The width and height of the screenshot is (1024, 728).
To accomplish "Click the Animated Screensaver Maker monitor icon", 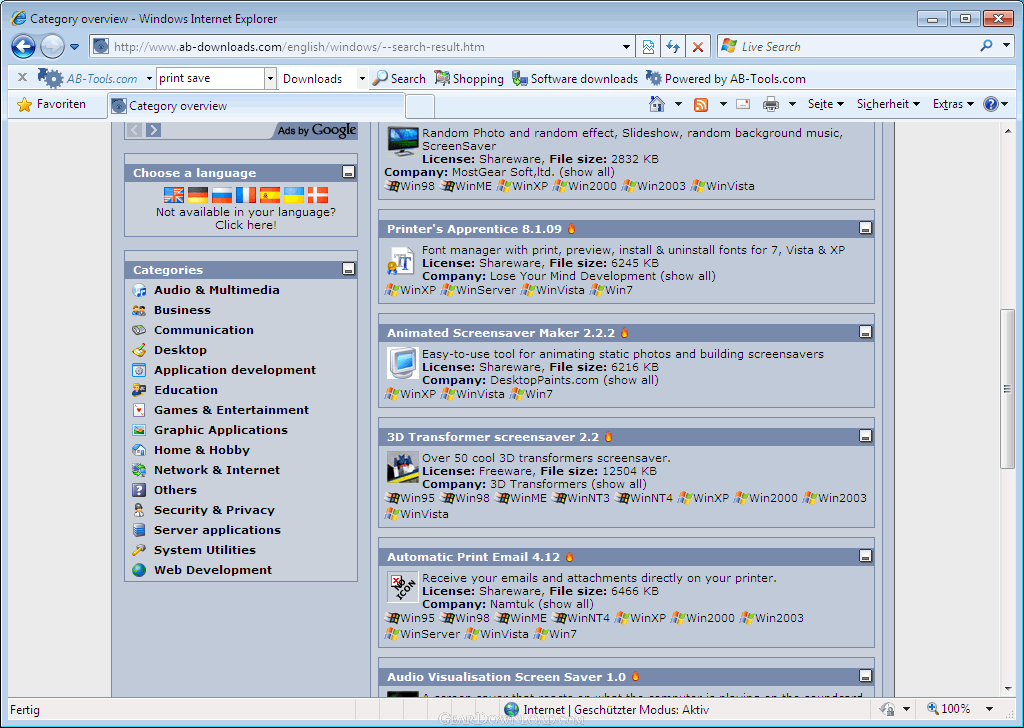I will pyautogui.click(x=402, y=363).
